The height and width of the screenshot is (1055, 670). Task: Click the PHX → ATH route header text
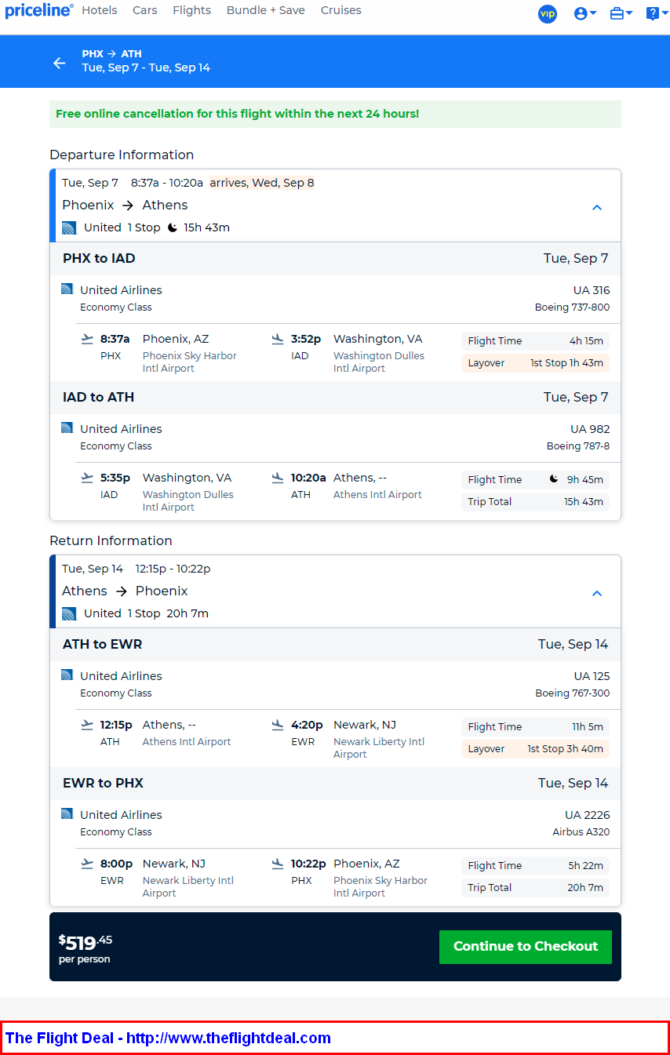point(112,54)
